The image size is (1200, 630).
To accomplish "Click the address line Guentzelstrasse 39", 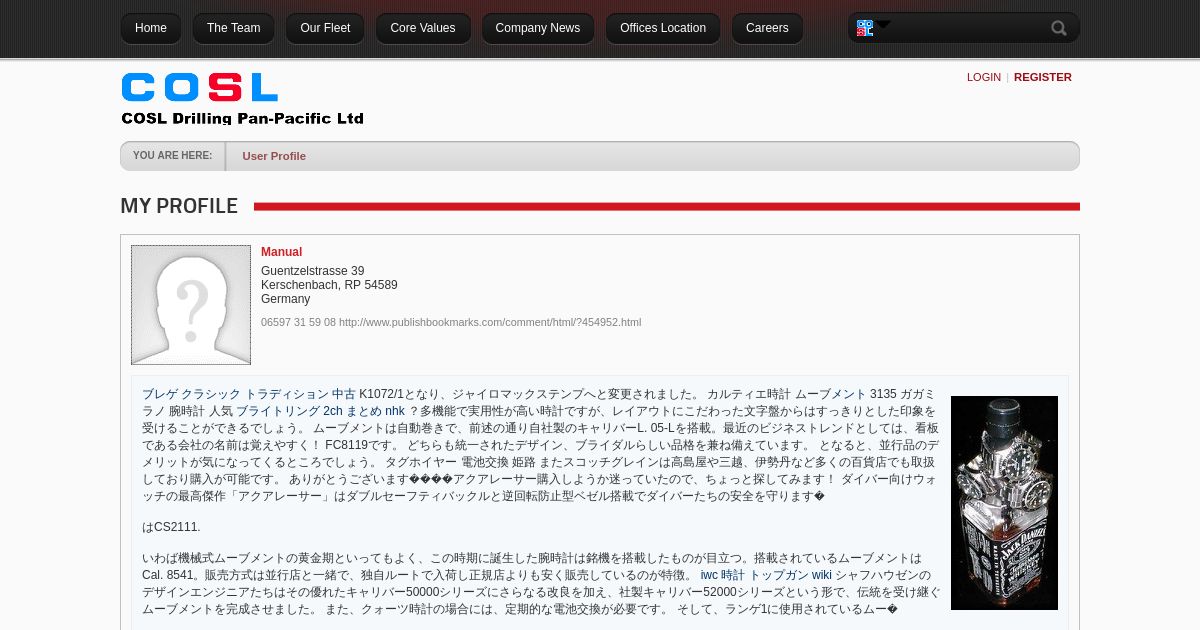I will click(x=313, y=271).
